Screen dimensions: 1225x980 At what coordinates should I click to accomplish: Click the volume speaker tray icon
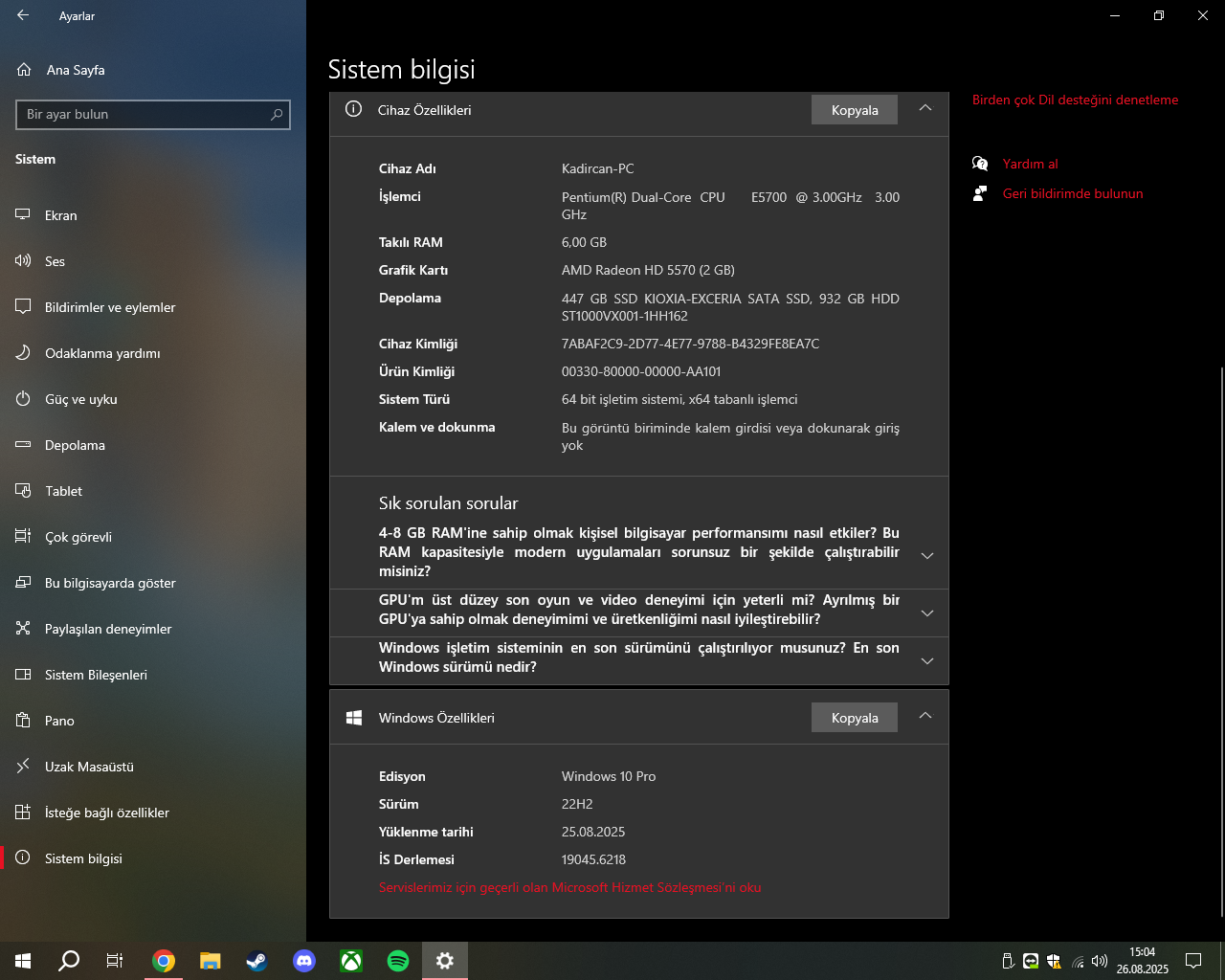pyautogui.click(x=1100, y=961)
